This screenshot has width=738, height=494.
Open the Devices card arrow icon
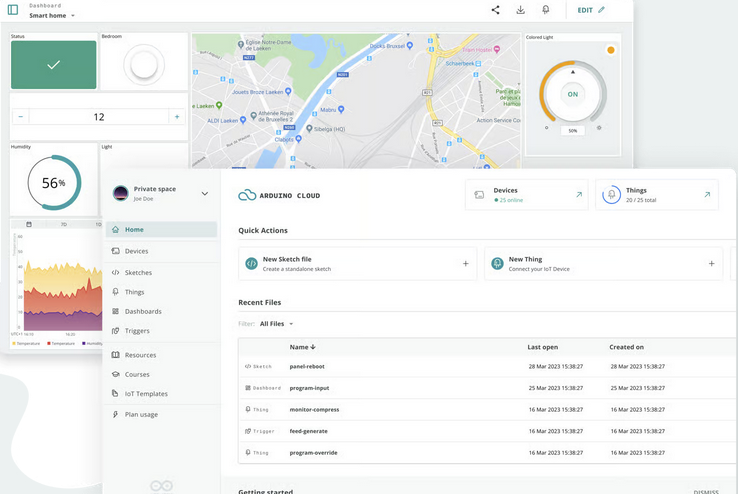578,195
